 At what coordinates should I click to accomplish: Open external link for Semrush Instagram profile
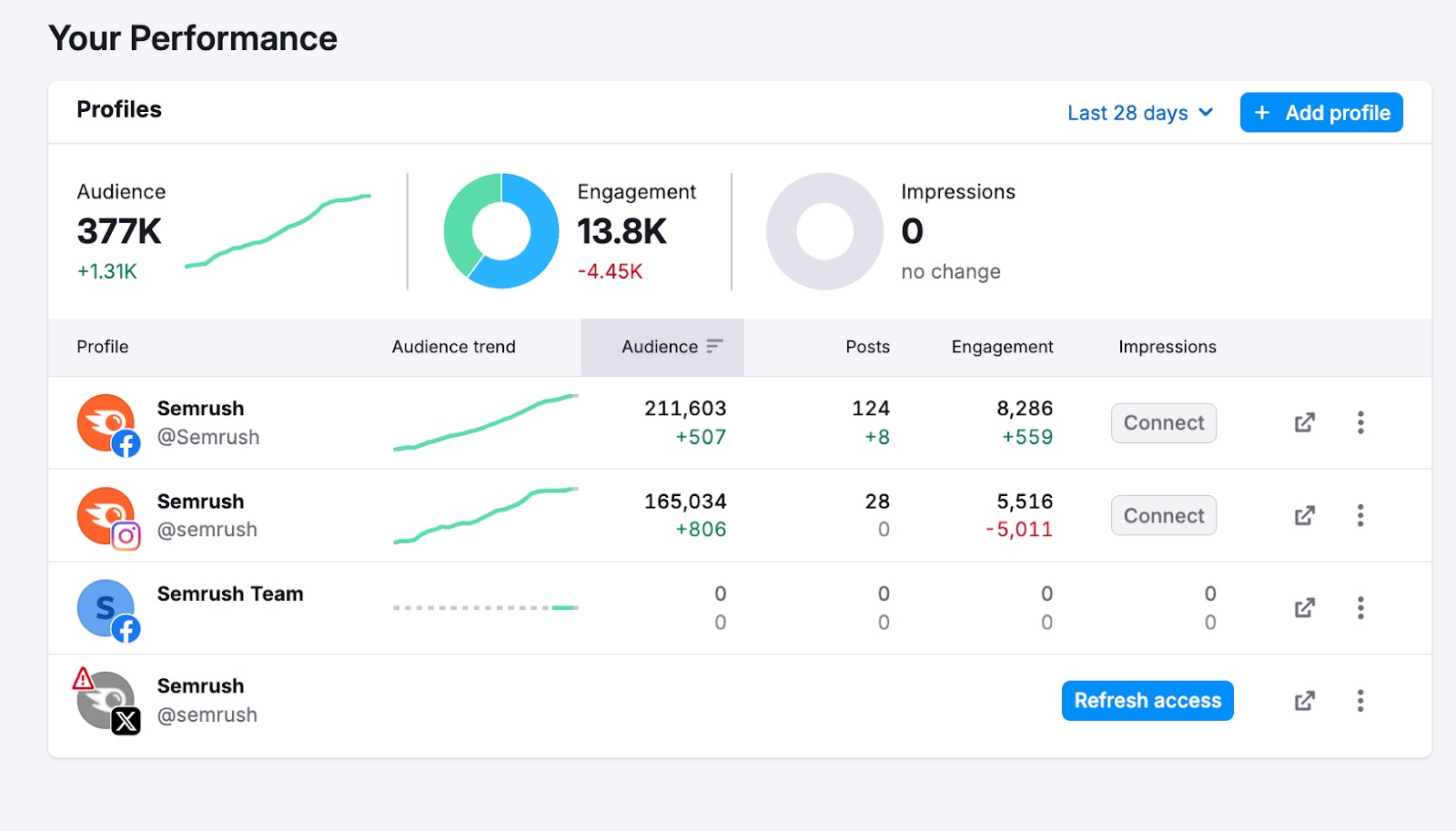click(1304, 515)
